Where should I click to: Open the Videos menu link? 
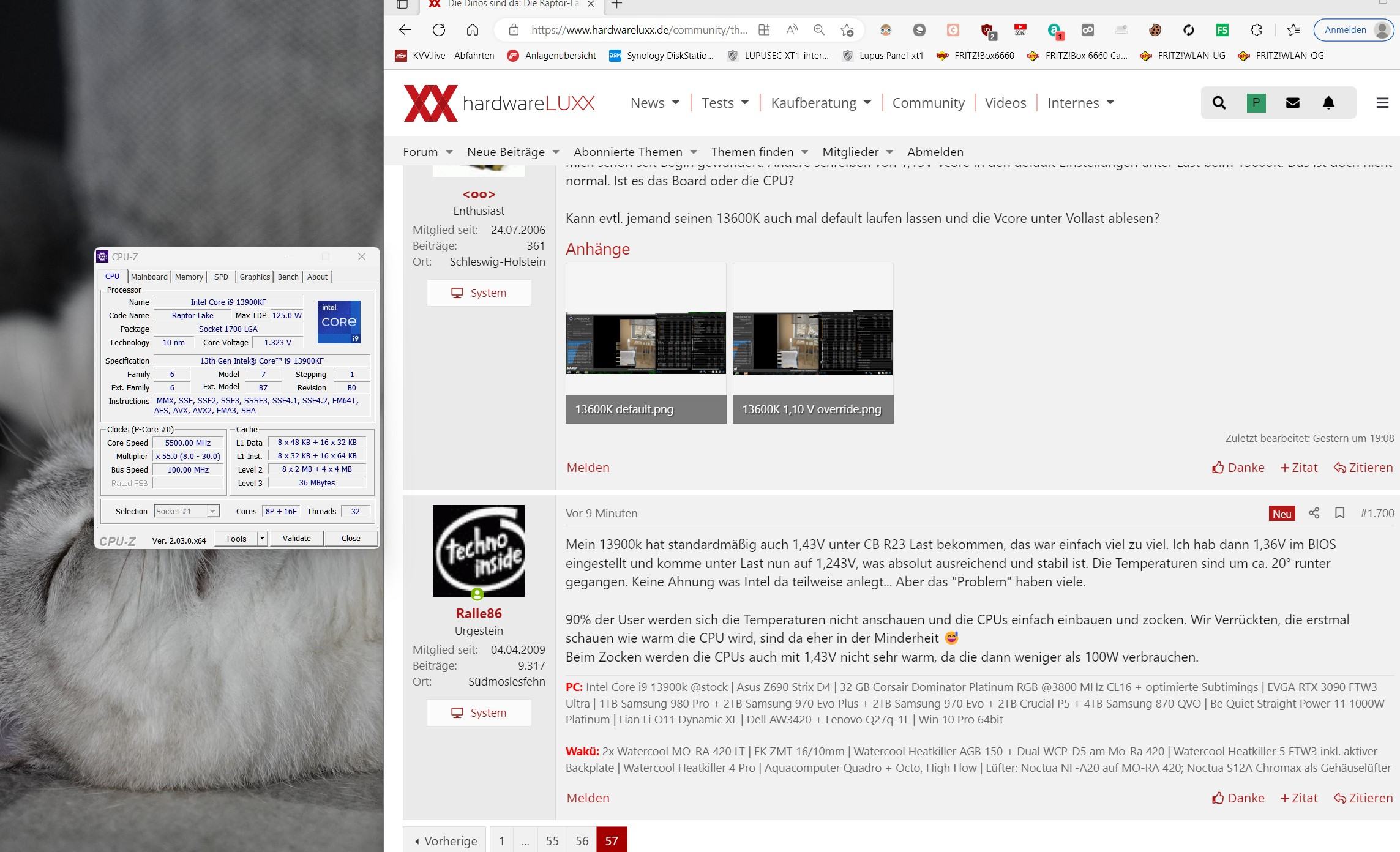pos(1005,103)
